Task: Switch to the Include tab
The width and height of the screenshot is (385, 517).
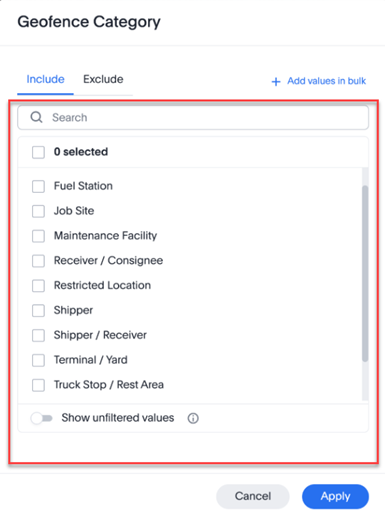Action: (x=45, y=79)
